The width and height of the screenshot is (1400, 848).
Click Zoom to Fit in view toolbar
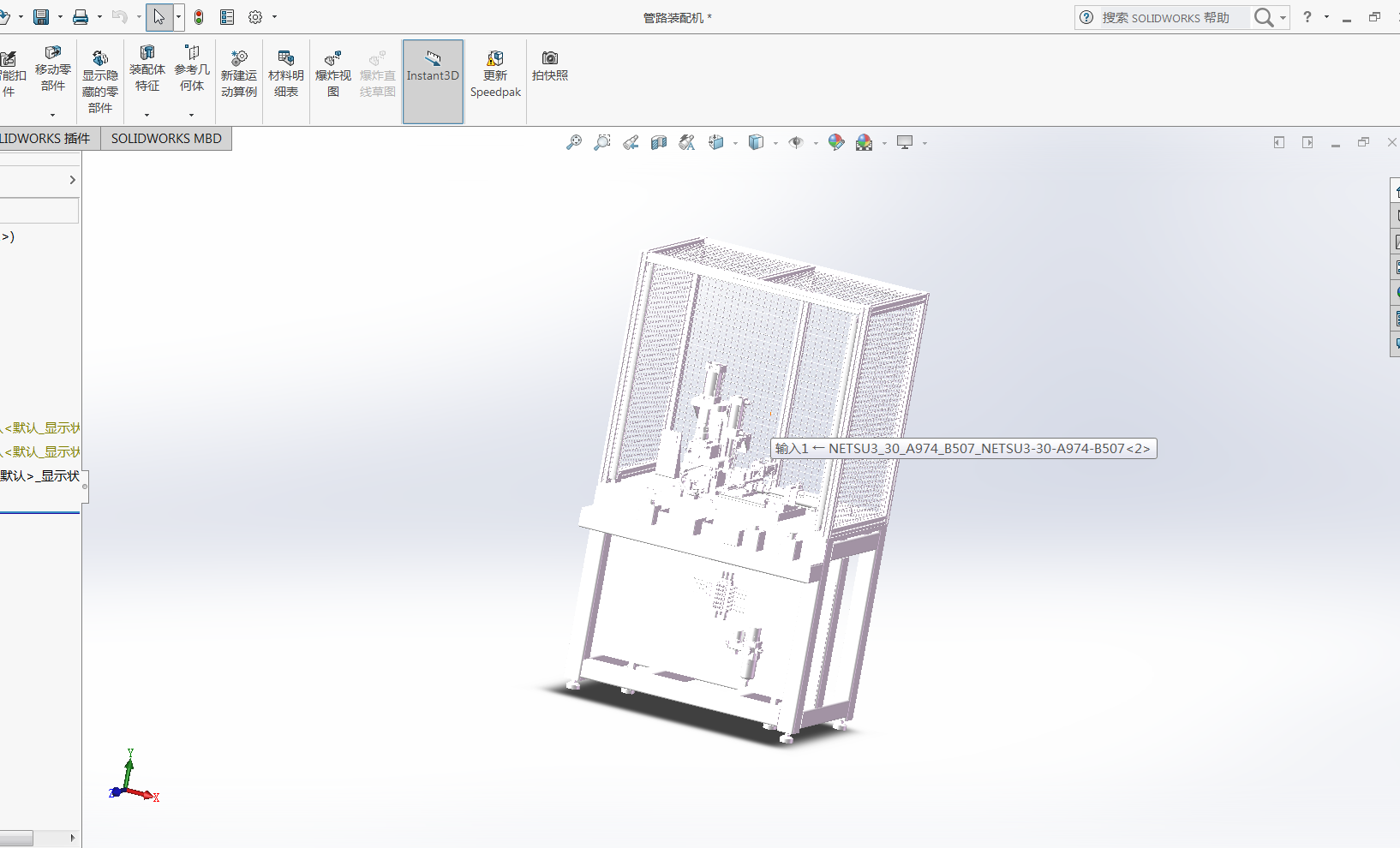574,142
